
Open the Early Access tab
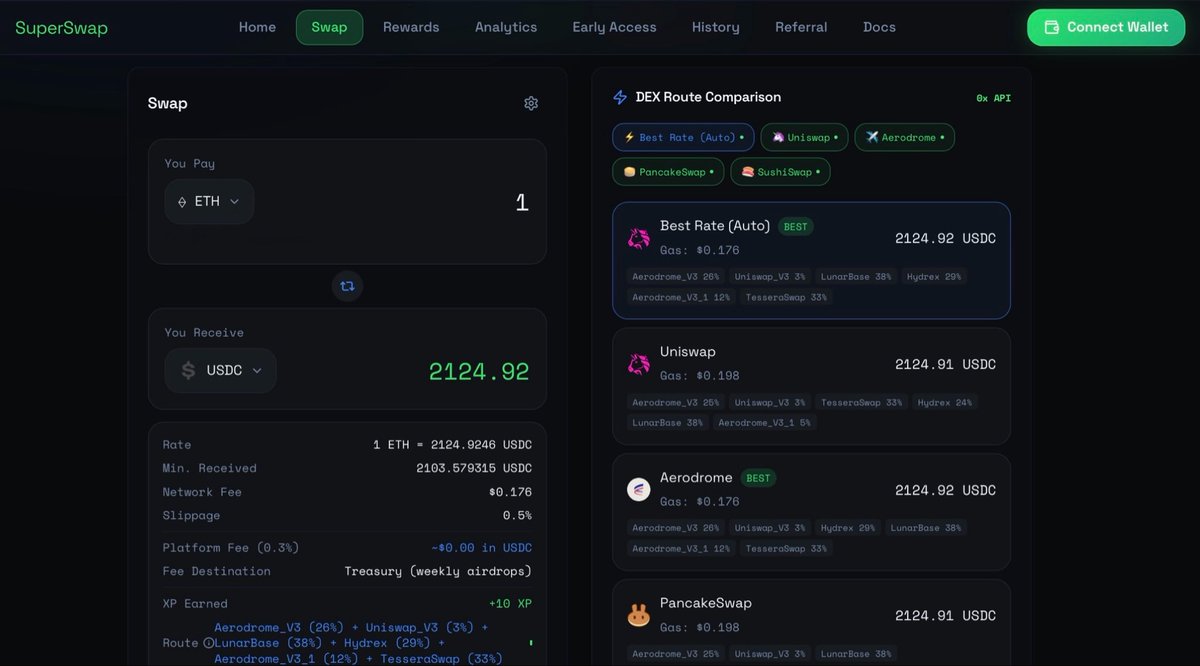click(x=614, y=27)
